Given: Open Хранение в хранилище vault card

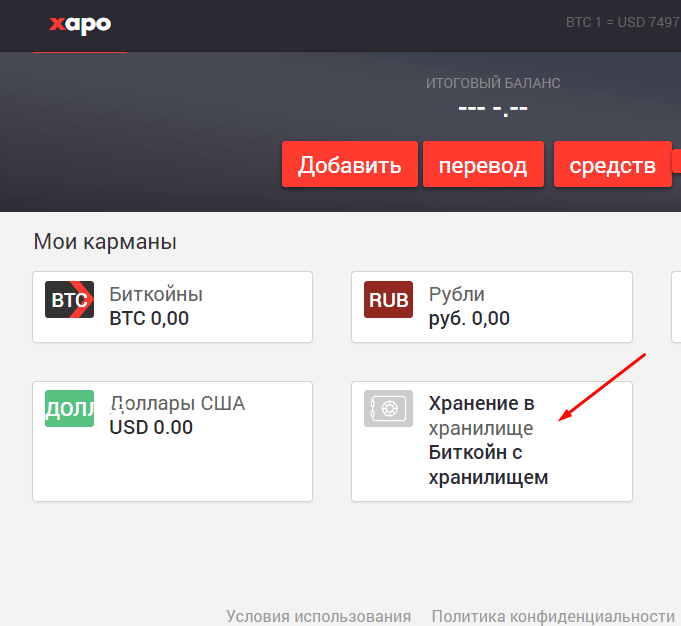Looking at the screenshot, I should pyautogui.click(x=492, y=441).
